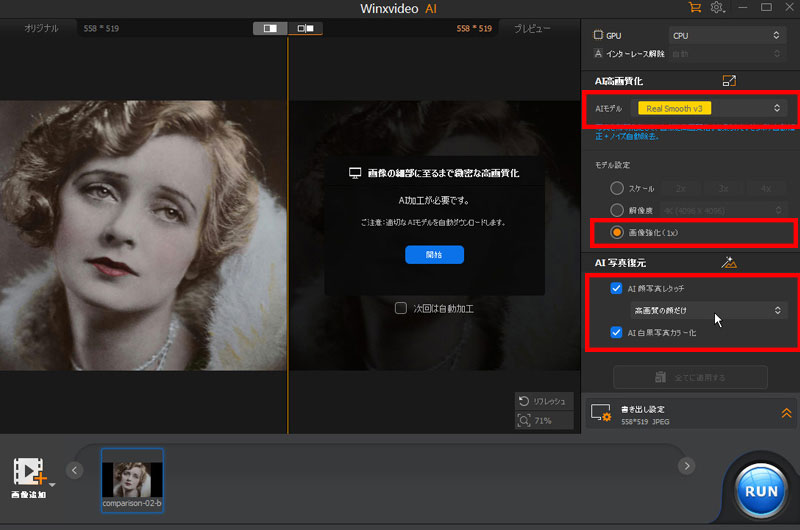The image size is (800, 530).
Task: Click the blue 開始 start button
Action: [x=434, y=255]
